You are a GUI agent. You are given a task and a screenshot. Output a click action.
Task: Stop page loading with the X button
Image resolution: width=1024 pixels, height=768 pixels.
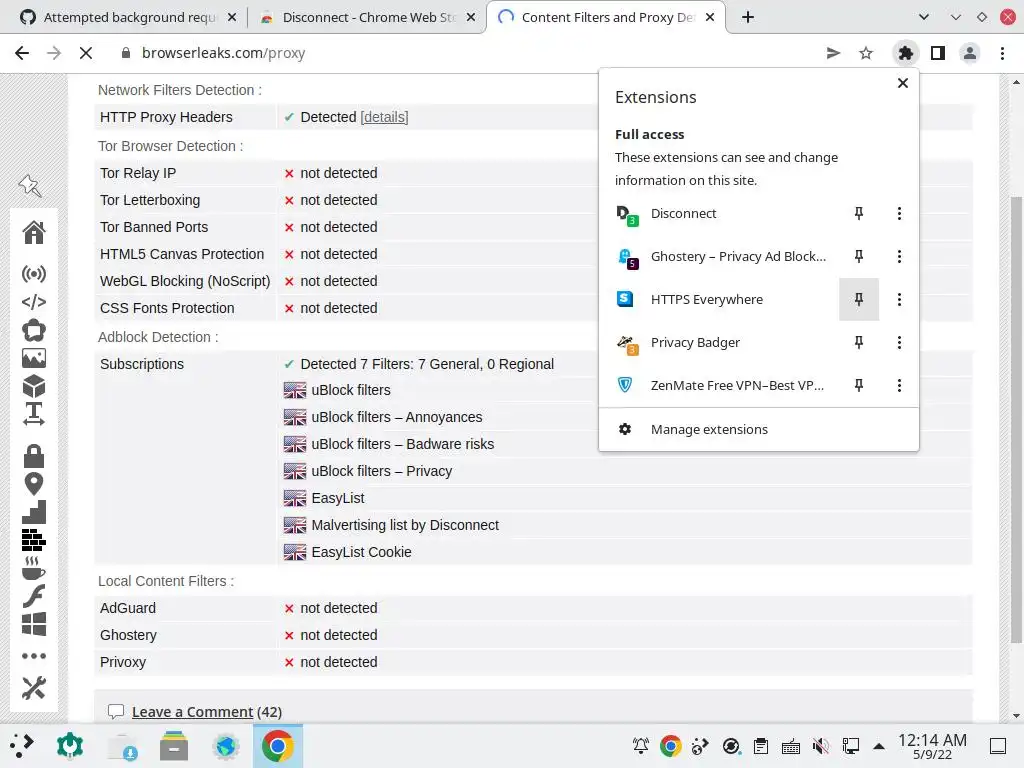click(x=86, y=53)
